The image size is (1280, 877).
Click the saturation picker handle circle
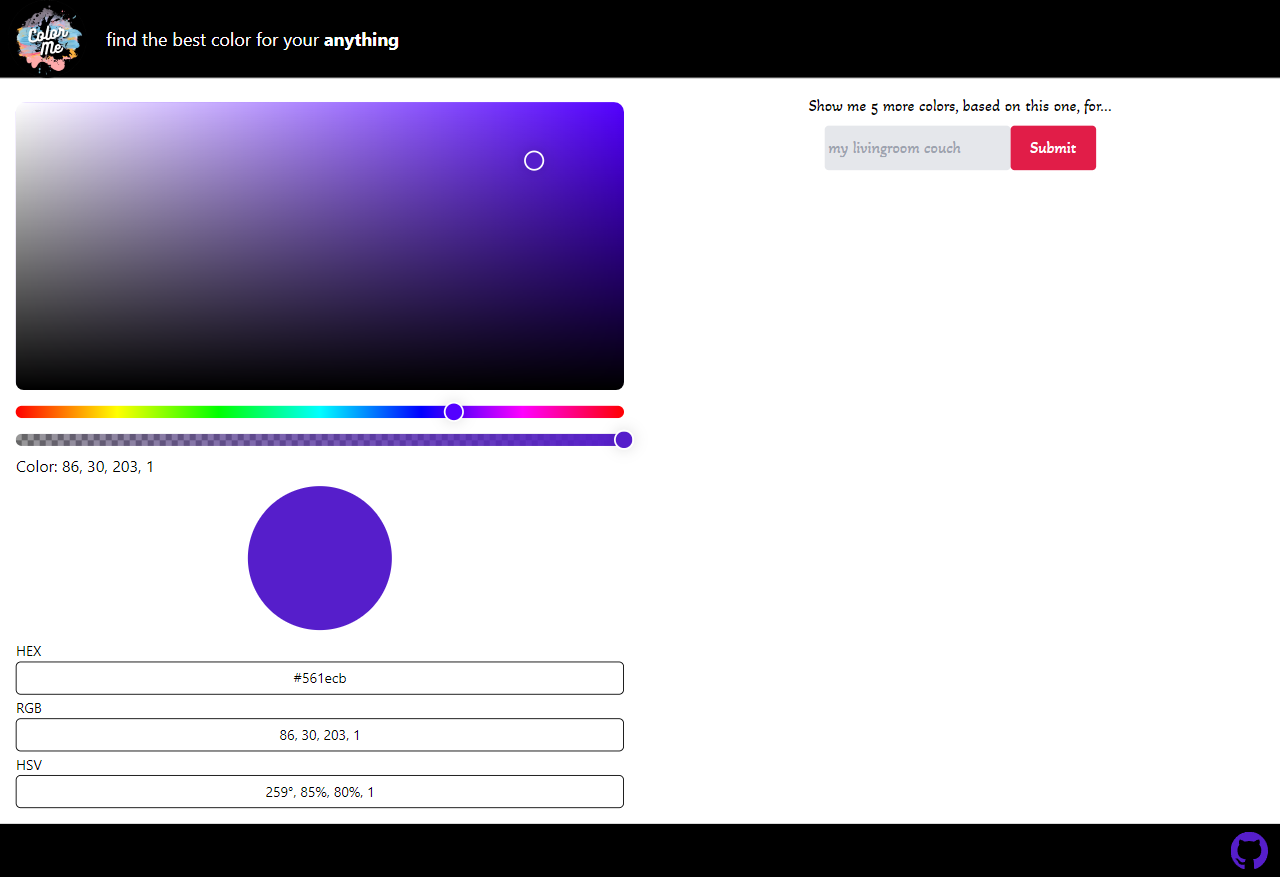click(534, 161)
